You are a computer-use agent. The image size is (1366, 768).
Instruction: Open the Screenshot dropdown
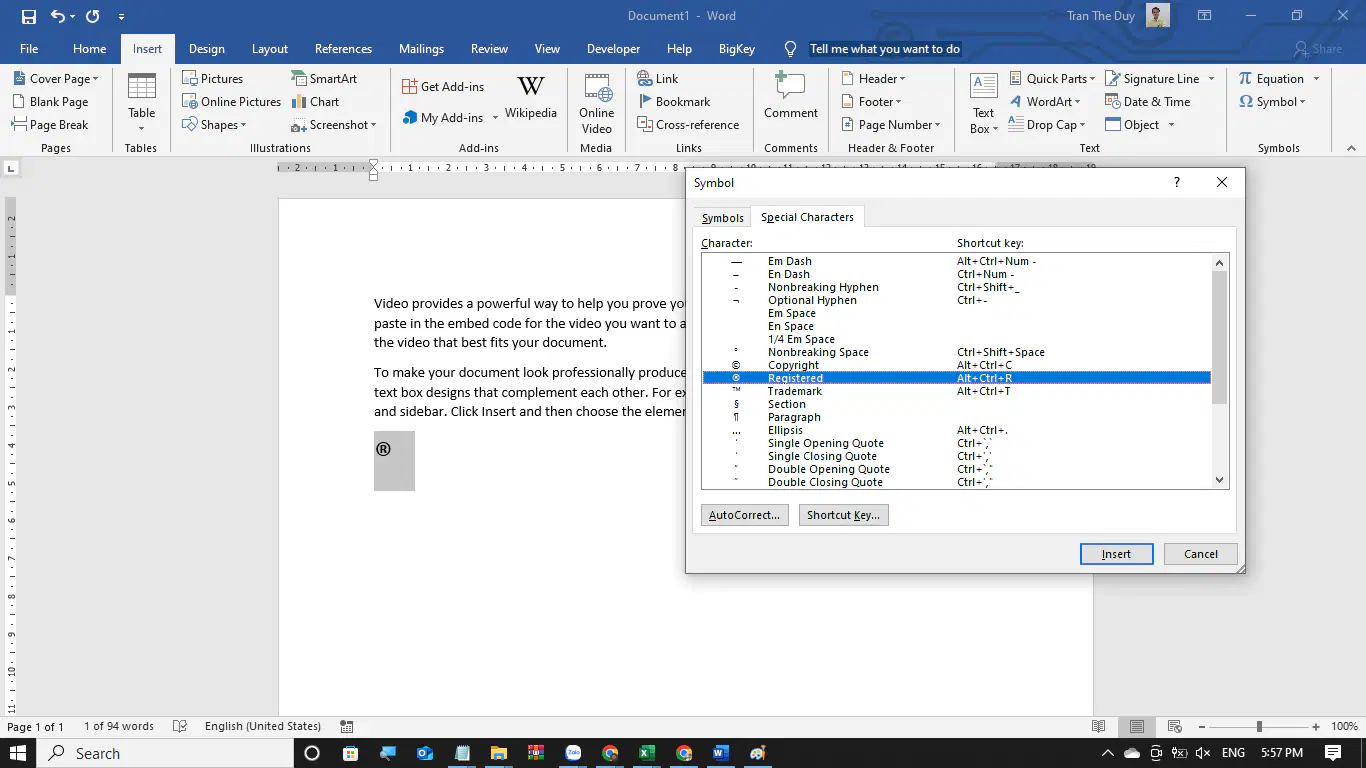click(x=334, y=125)
